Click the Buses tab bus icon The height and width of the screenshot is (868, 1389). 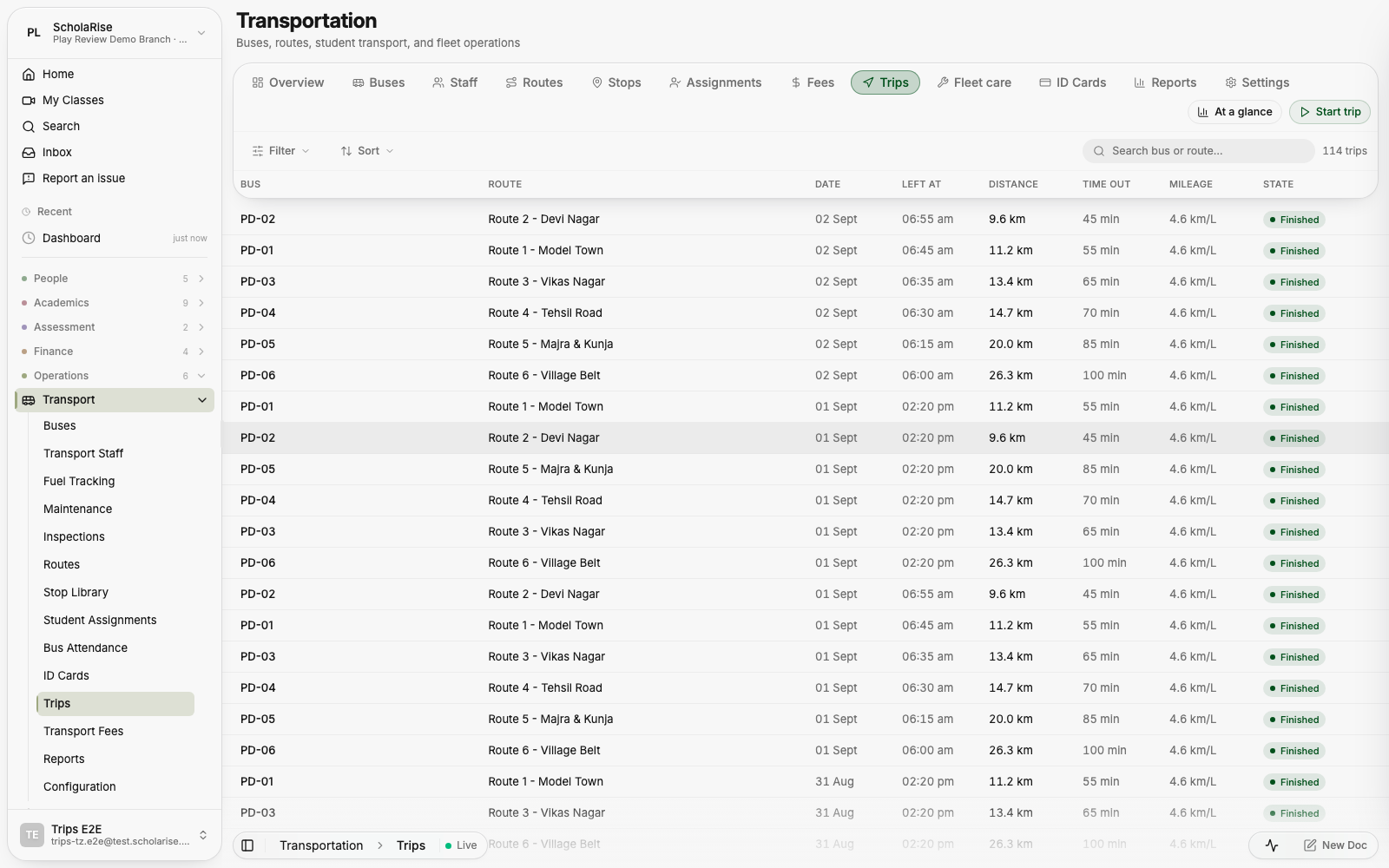point(358,82)
